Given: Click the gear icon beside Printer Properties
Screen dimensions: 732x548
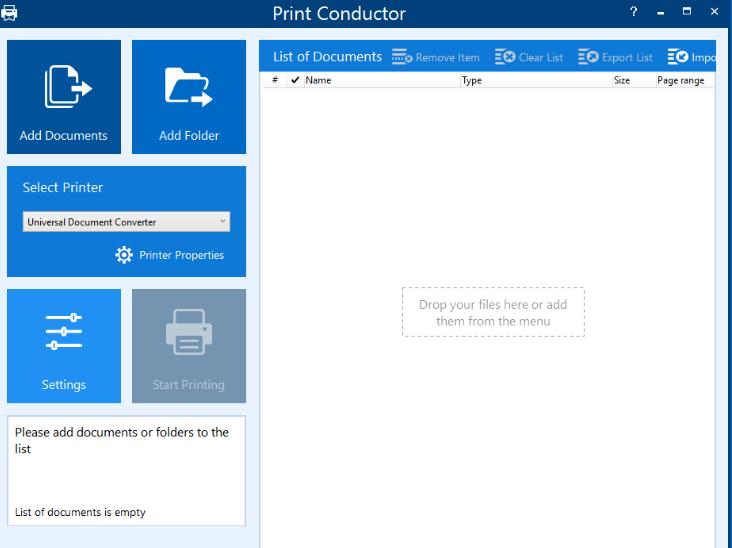Looking at the screenshot, I should pos(124,255).
